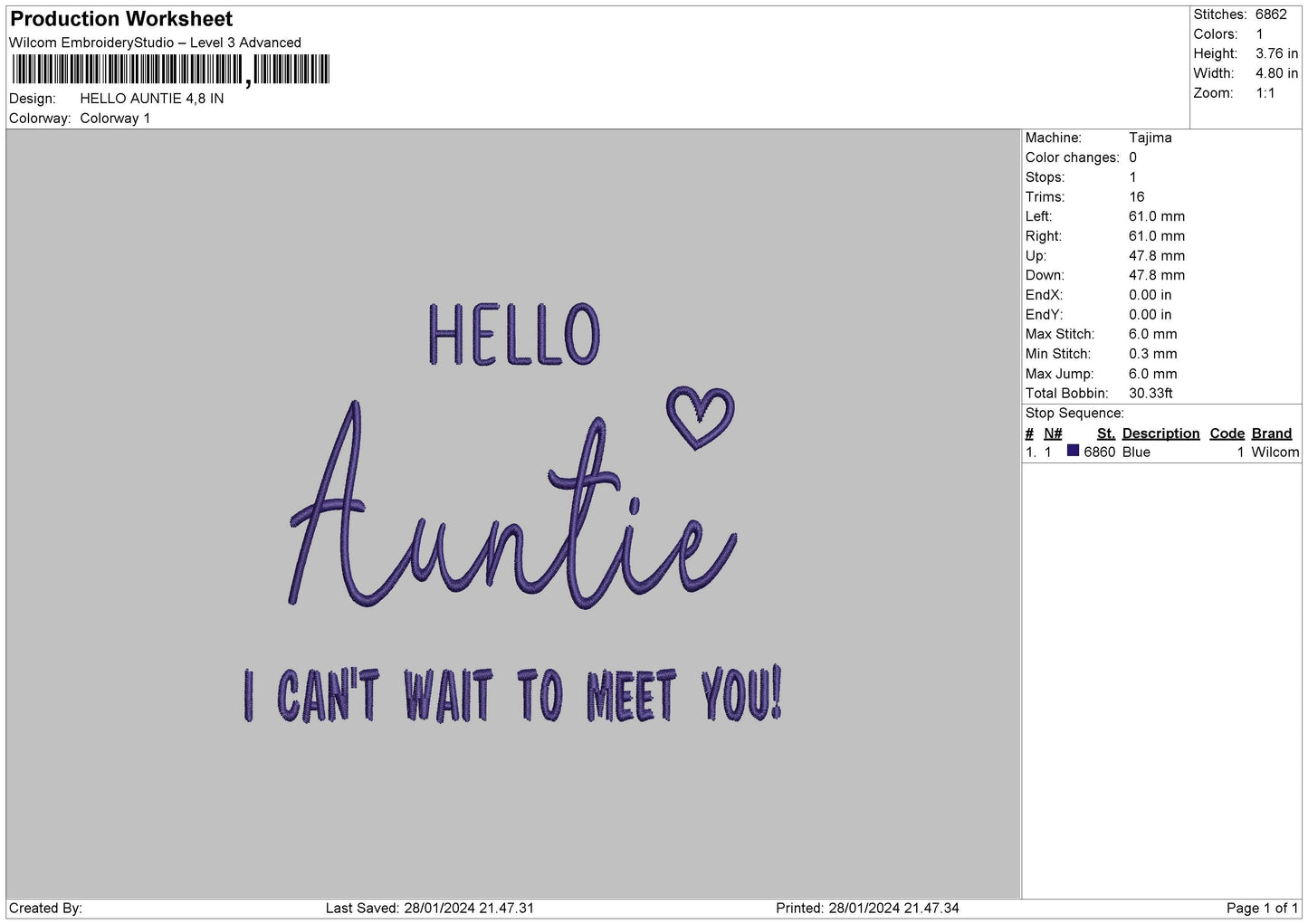Image resolution: width=1308 pixels, height=924 pixels.
Task: Click the Blue thread description
Action: tap(1136, 452)
